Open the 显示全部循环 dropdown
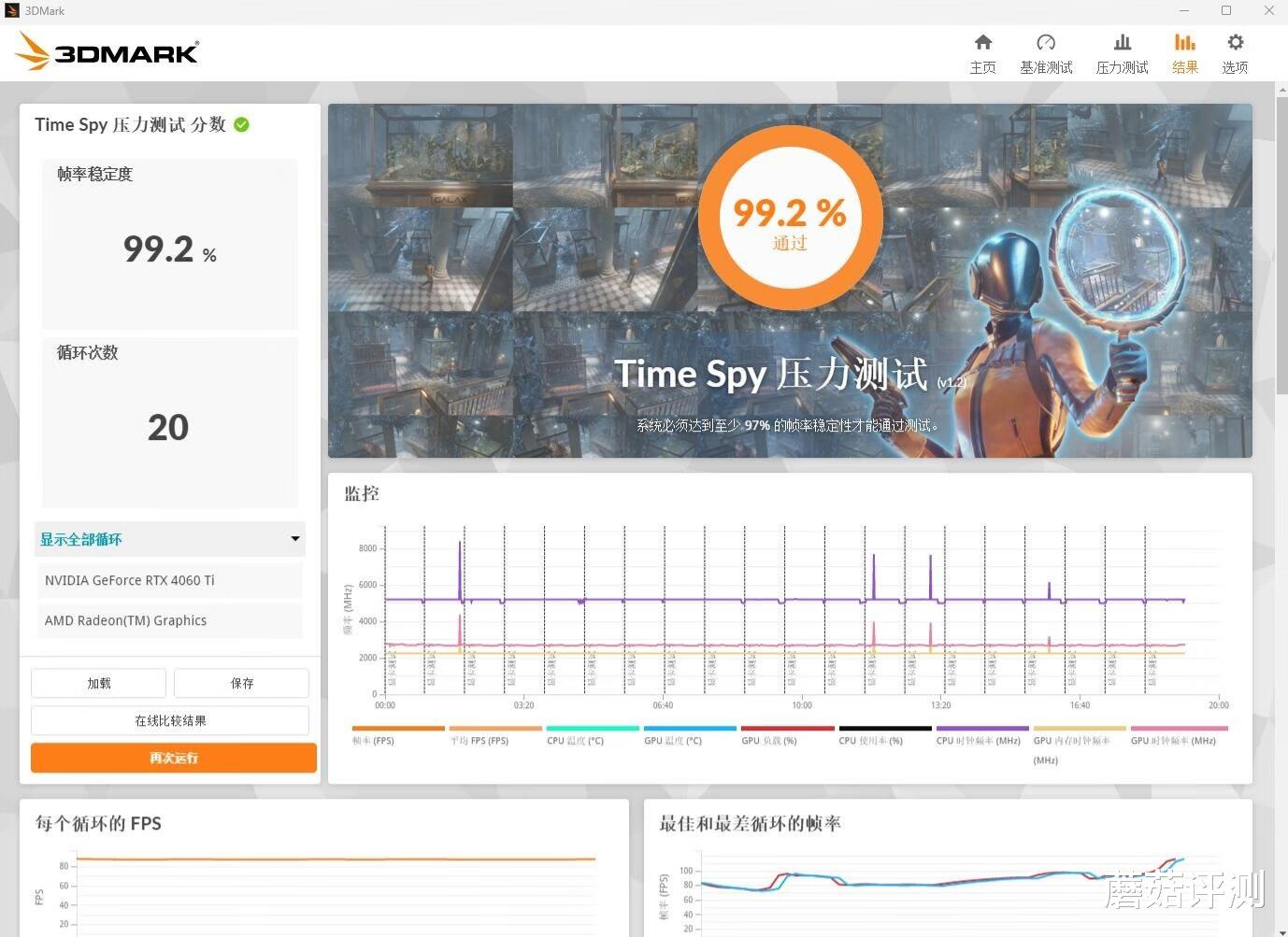 click(169, 539)
